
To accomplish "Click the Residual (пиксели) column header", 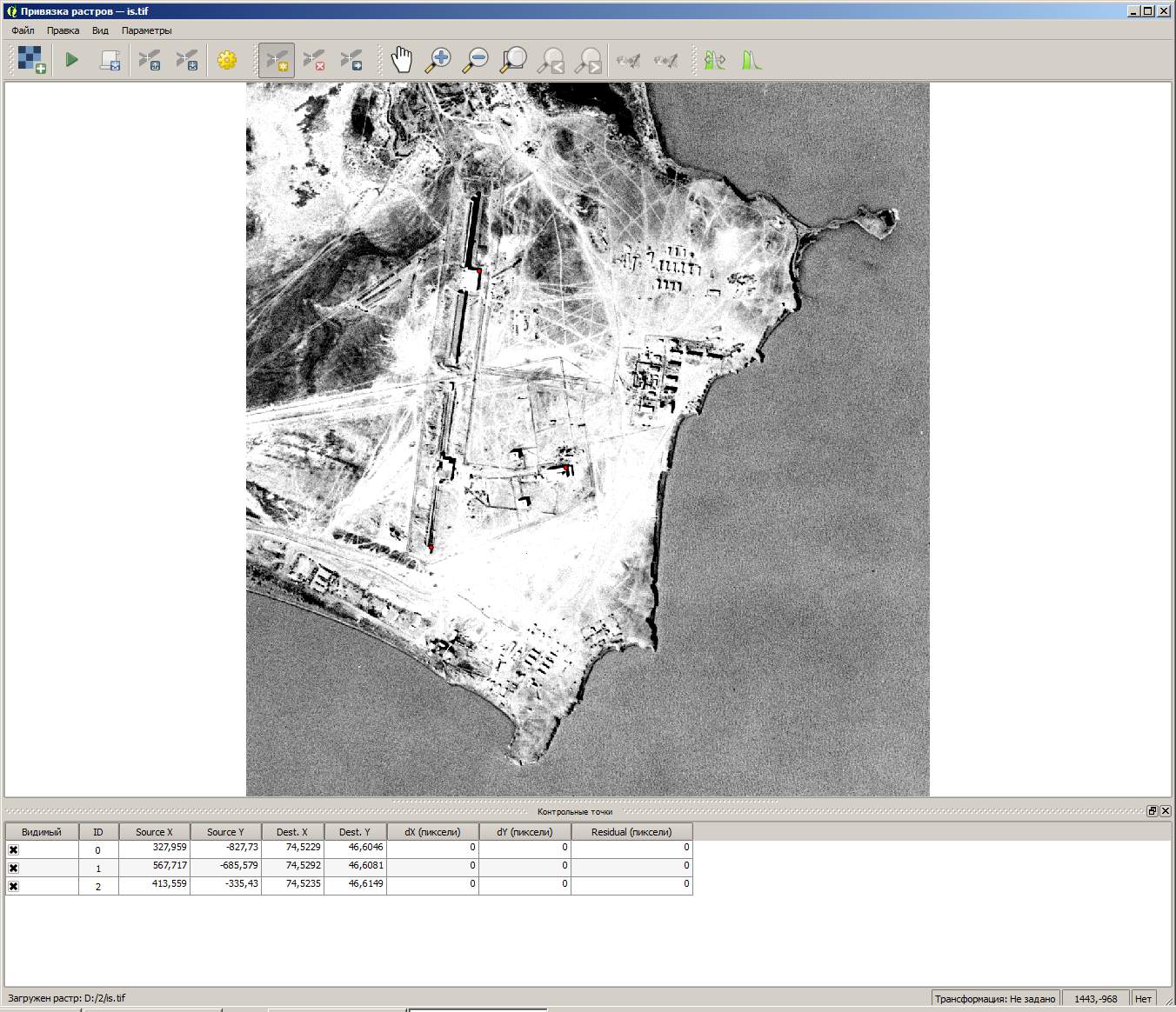I will tap(631, 832).
